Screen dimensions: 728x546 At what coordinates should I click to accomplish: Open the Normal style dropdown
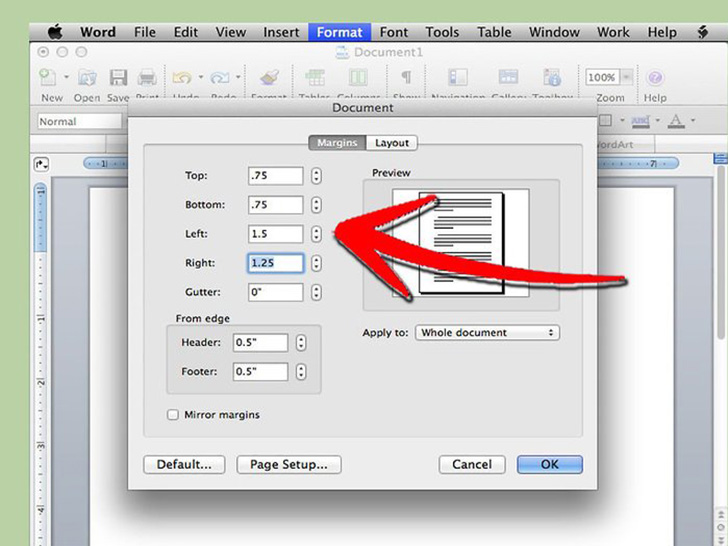(x=79, y=122)
